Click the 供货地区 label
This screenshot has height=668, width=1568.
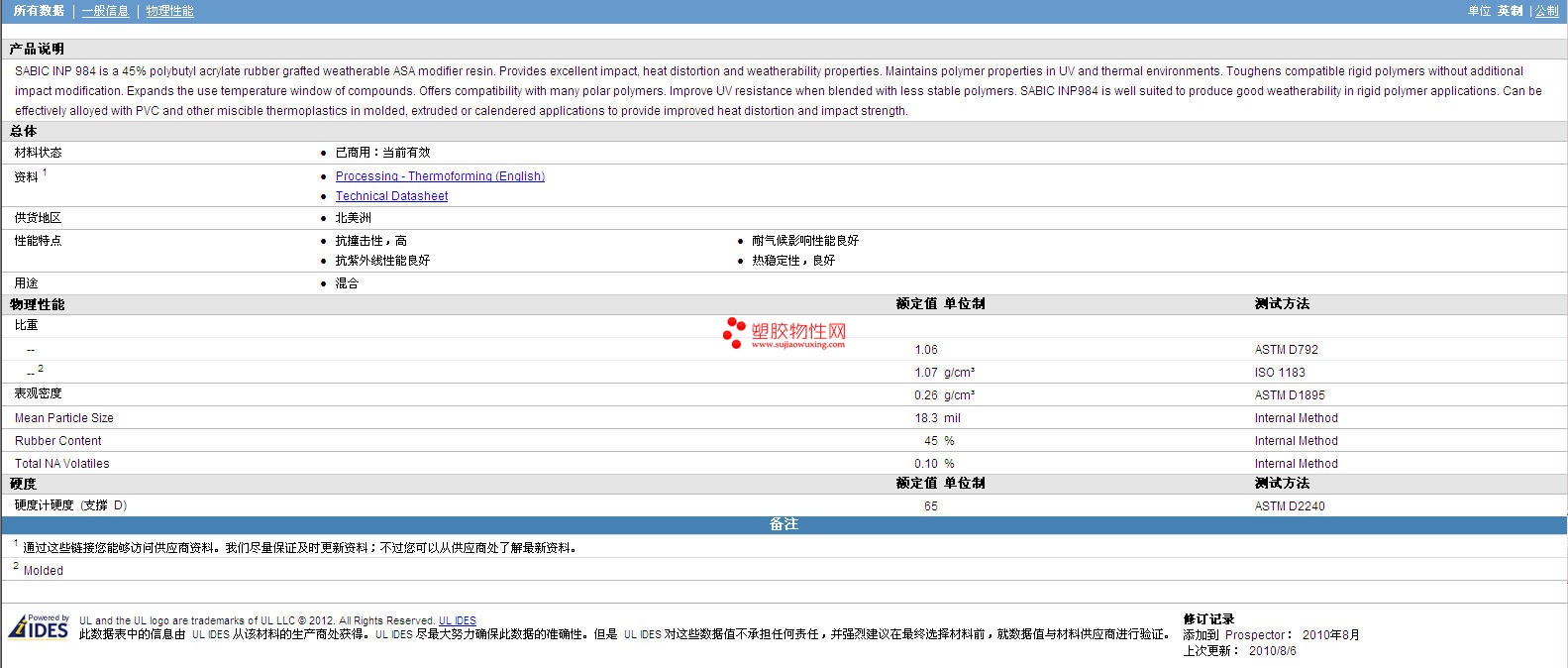pyautogui.click(x=39, y=218)
